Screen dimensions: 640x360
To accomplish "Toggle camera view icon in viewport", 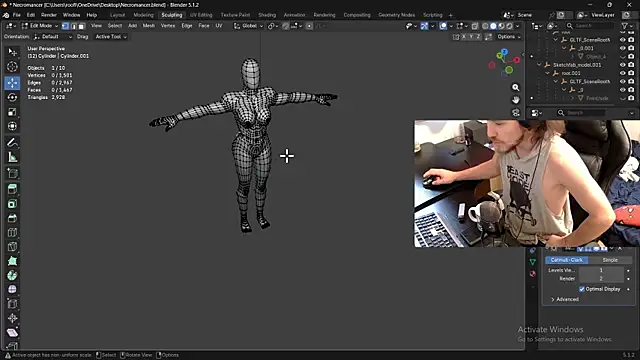I will [x=516, y=113].
